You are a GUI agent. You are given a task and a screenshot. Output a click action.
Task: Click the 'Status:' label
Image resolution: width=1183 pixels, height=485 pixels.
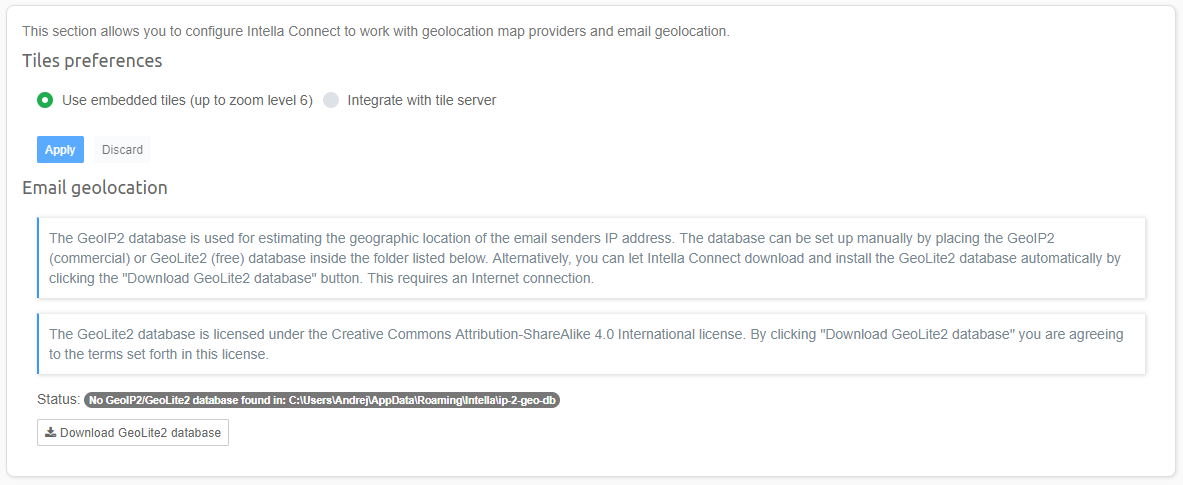click(x=58, y=400)
